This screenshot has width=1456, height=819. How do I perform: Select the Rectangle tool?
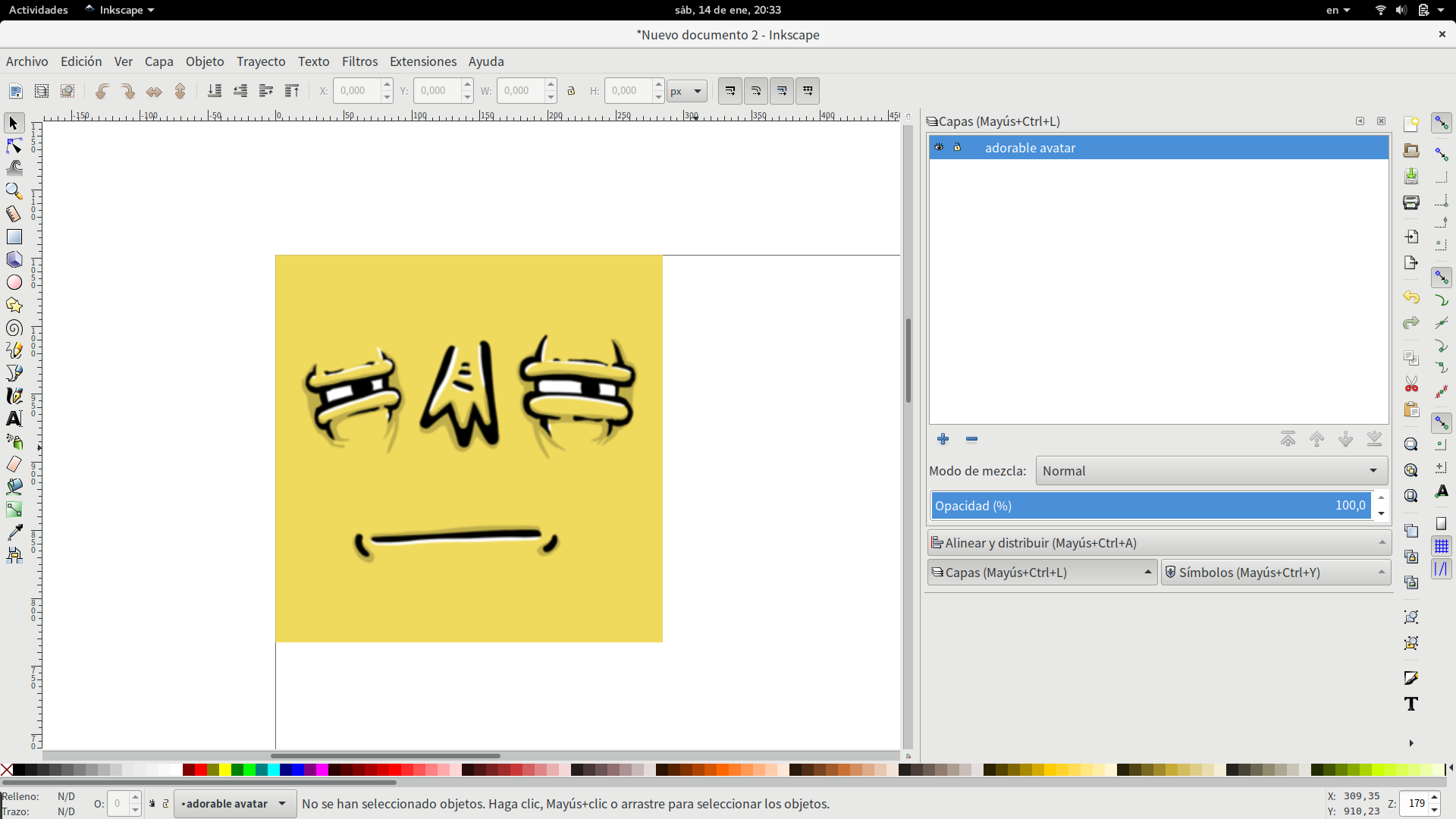point(14,237)
